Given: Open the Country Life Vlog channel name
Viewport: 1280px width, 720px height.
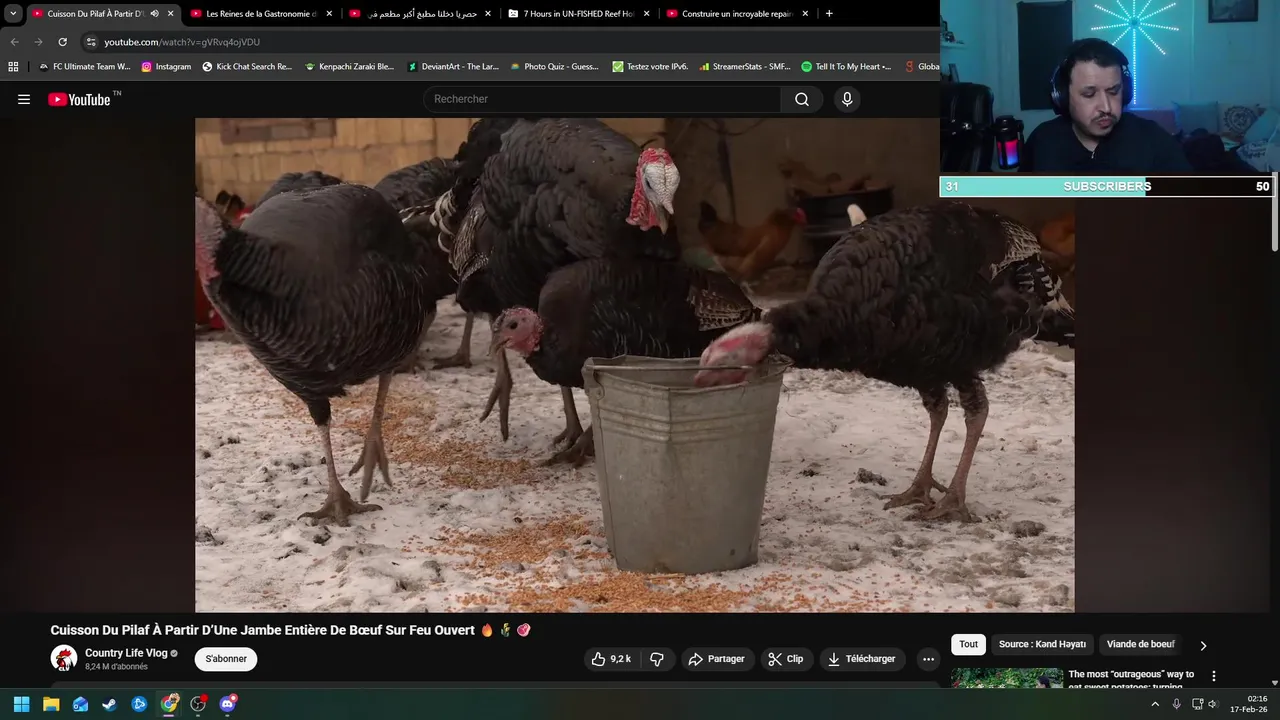Looking at the screenshot, I should [126, 653].
